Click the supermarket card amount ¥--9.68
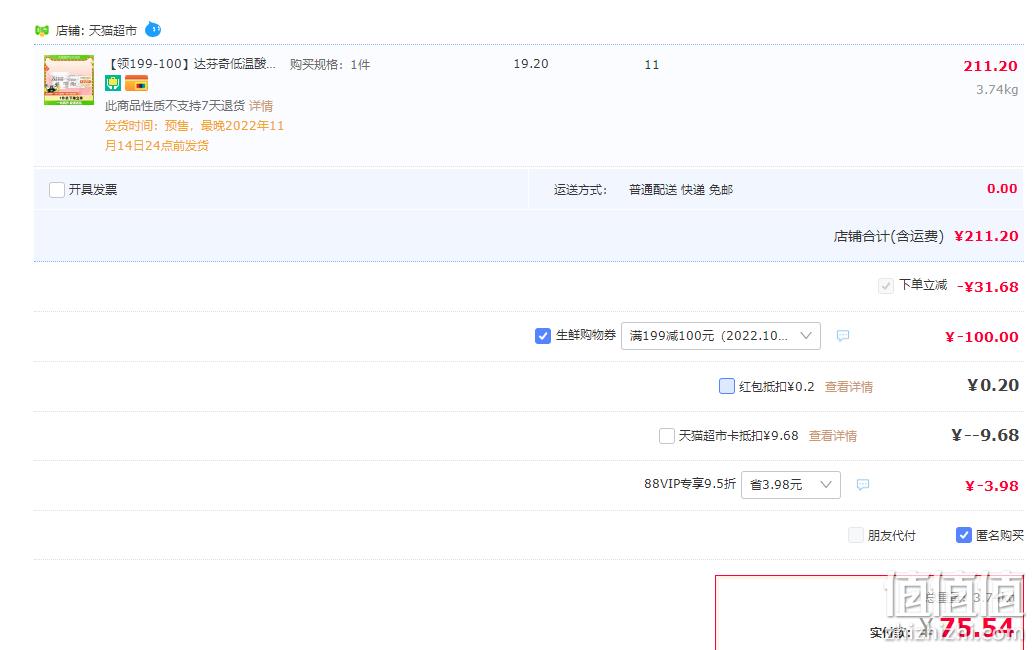 coord(985,435)
